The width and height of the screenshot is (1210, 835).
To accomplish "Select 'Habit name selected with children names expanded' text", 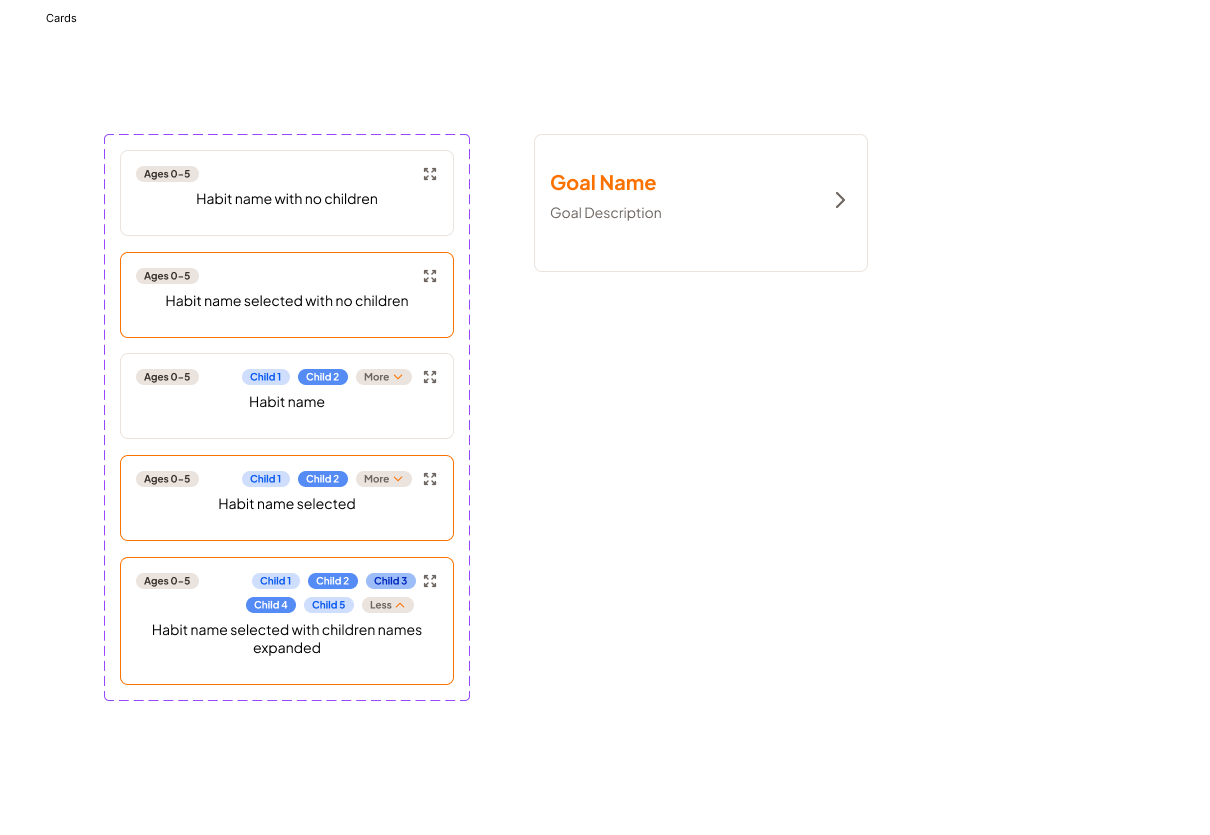I will [x=287, y=639].
